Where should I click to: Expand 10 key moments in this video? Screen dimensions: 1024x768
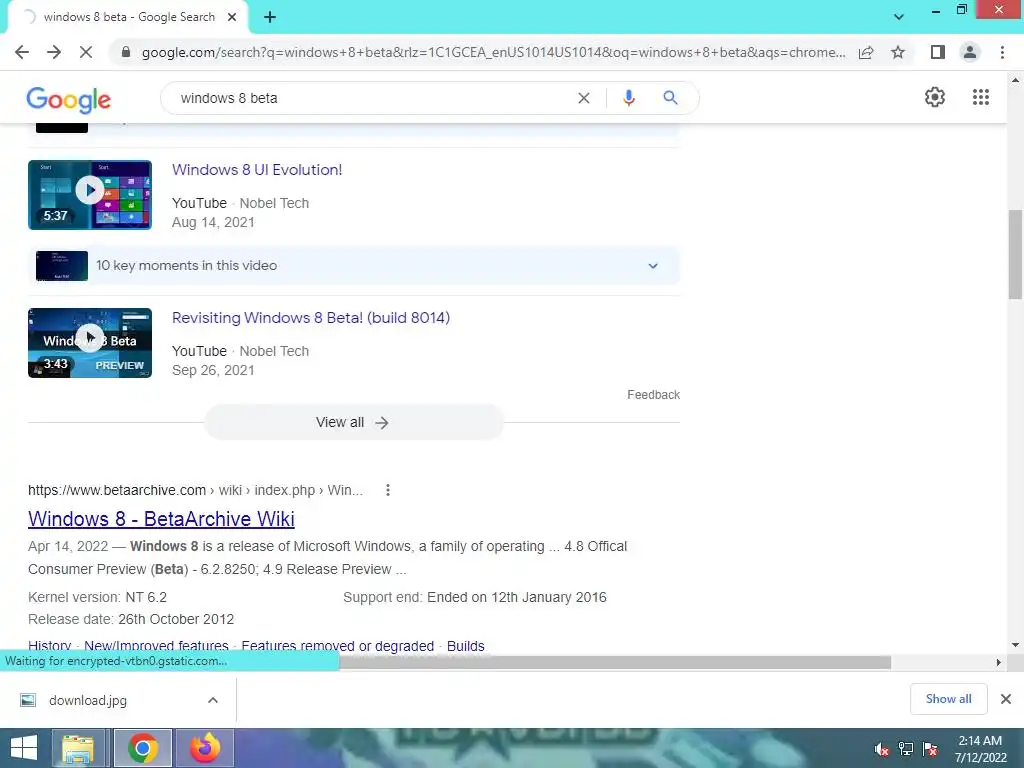tap(652, 266)
